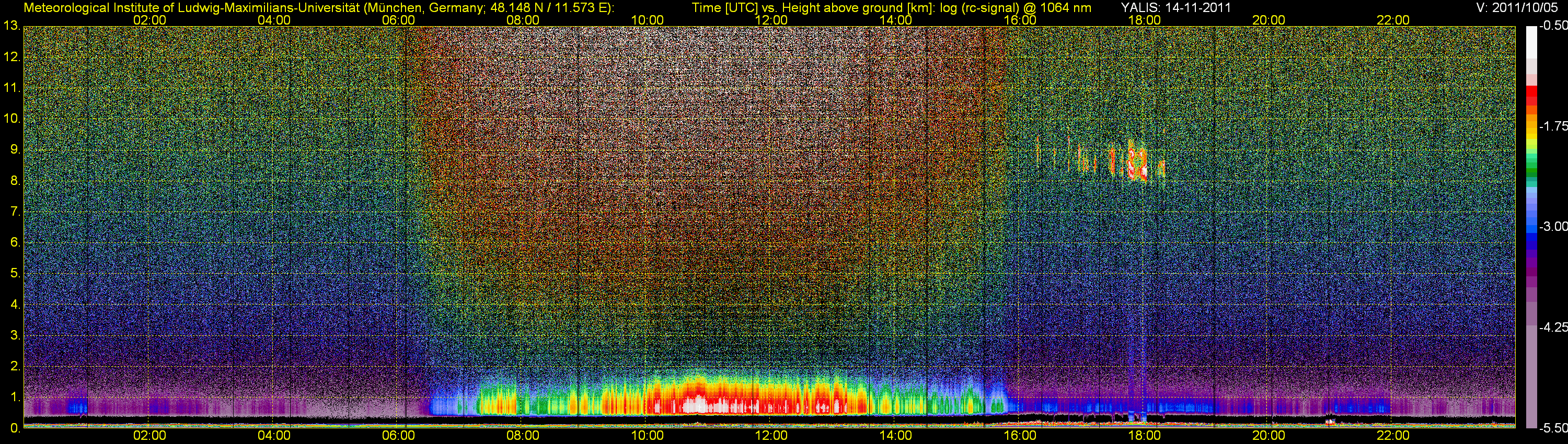
Task: Click the top axis 16:00 time label
Action: pyautogui.click(x=1020, y=20)
